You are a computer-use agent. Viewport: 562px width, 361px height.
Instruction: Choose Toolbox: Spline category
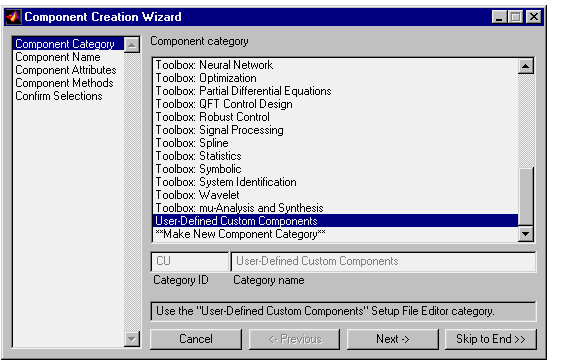click(335, 143)
